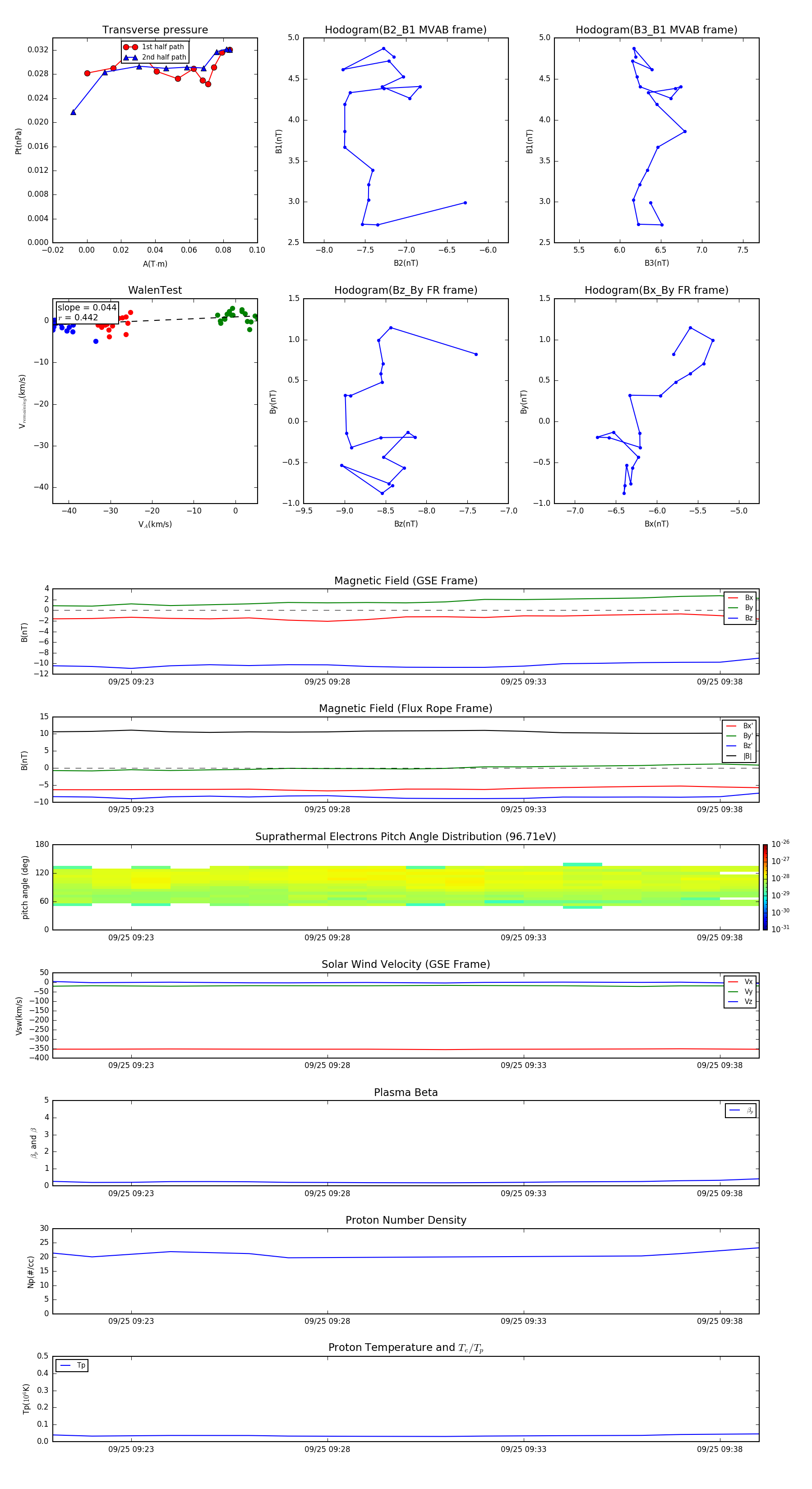Image resolution: width=812 pixels, height=1489 pixels.
Task: Click the 10^-31 colorbar label
Action: 780,929
